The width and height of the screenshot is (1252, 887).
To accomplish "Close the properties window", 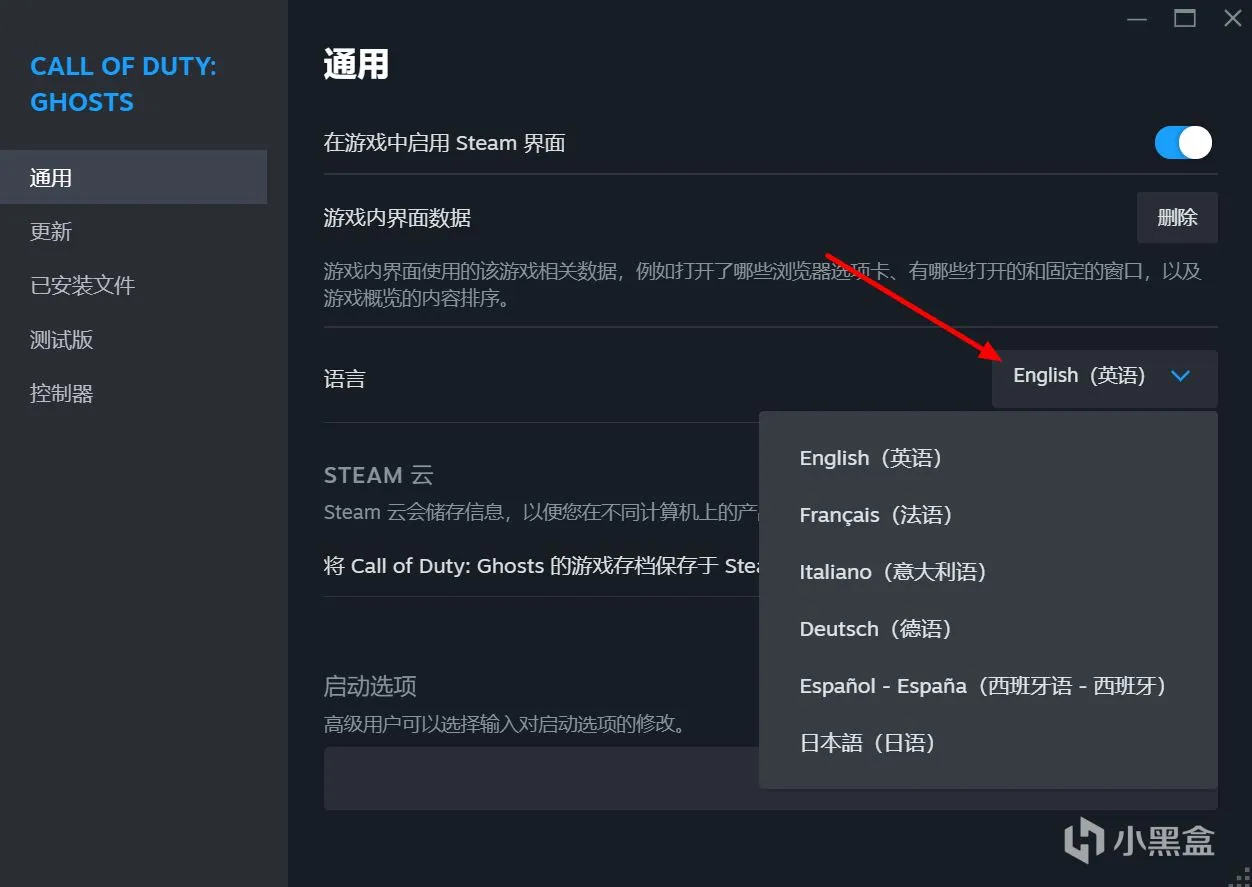I will pos(1233,18).
